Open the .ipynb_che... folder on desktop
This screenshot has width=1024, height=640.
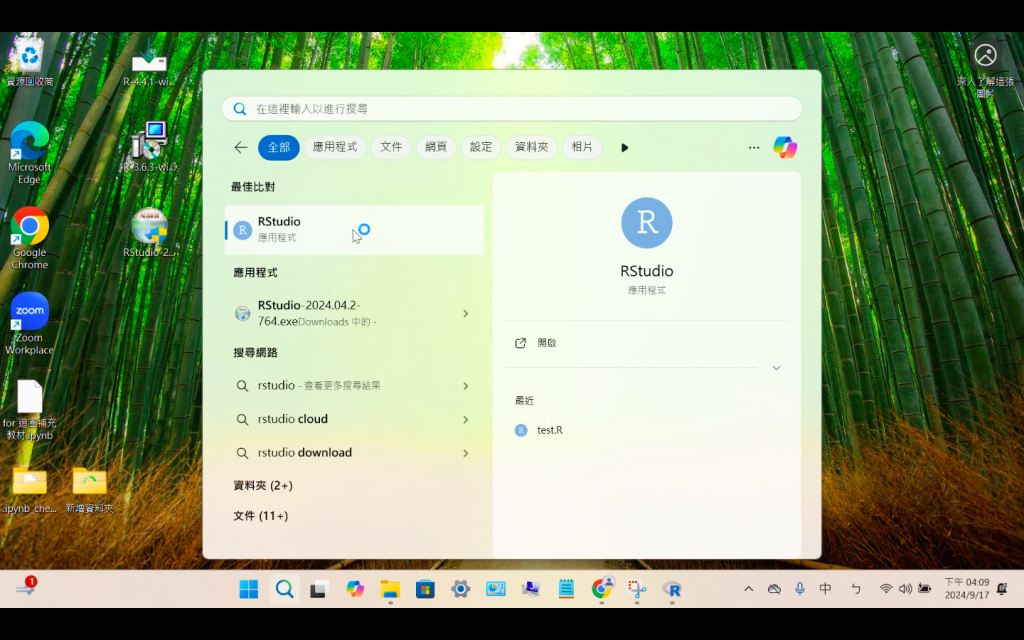pyautogui.click(x=29, y=490)
